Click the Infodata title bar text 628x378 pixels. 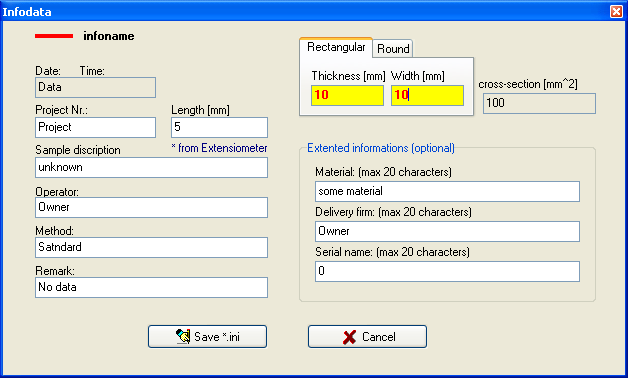(27, 12)
